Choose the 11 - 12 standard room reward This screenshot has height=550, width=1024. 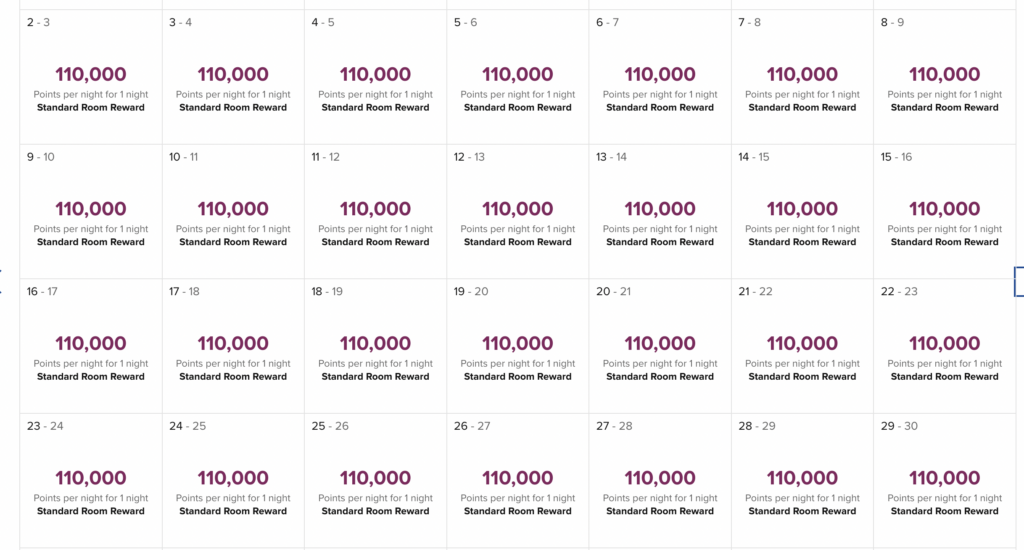pos(375,212)
